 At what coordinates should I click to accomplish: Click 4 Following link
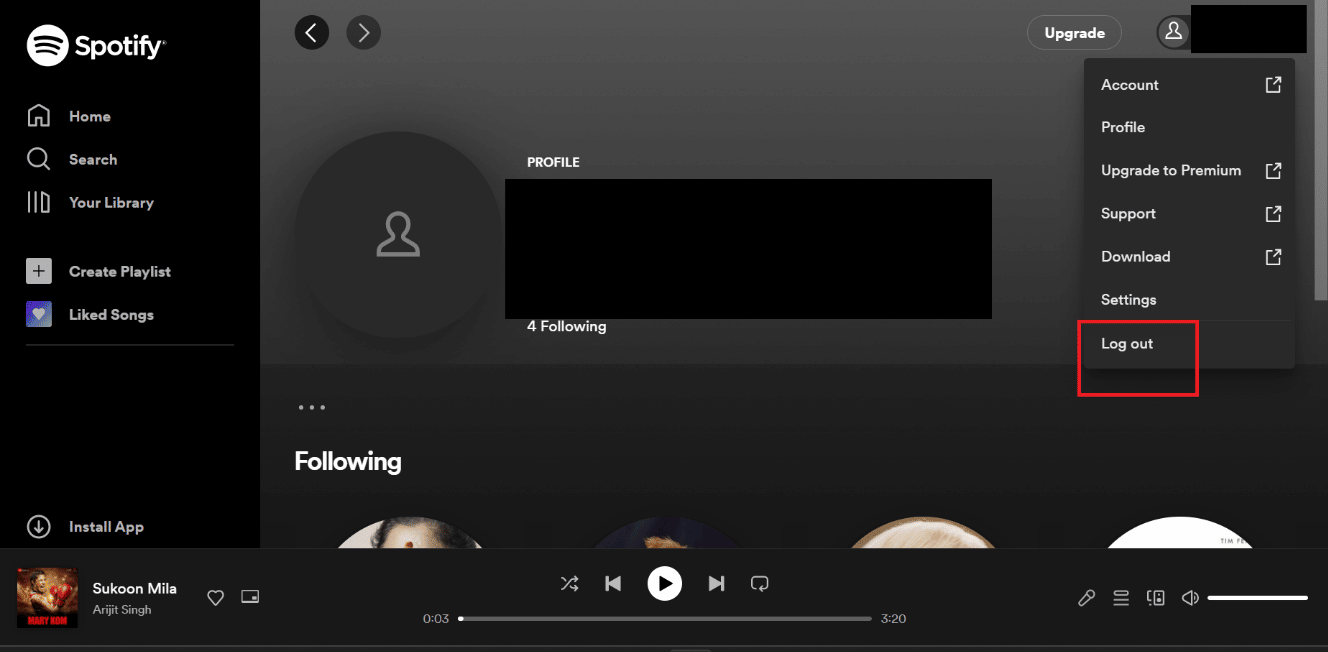(566, 326)
